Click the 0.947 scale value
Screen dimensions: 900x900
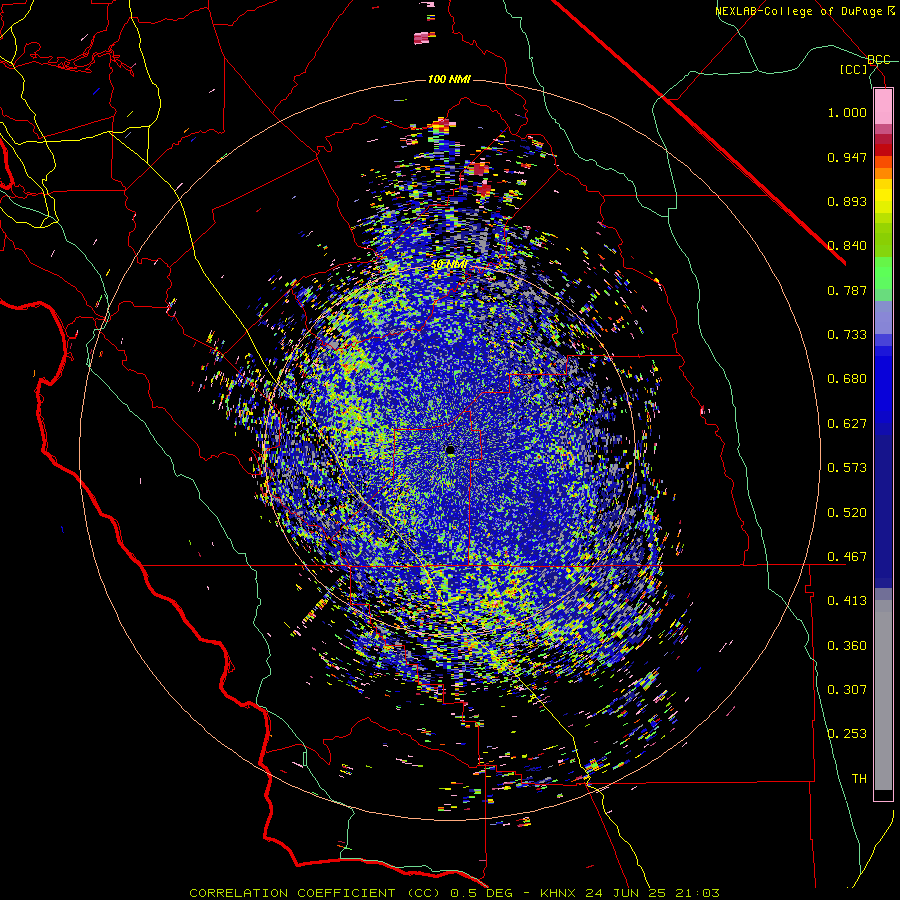click(847, 157)
